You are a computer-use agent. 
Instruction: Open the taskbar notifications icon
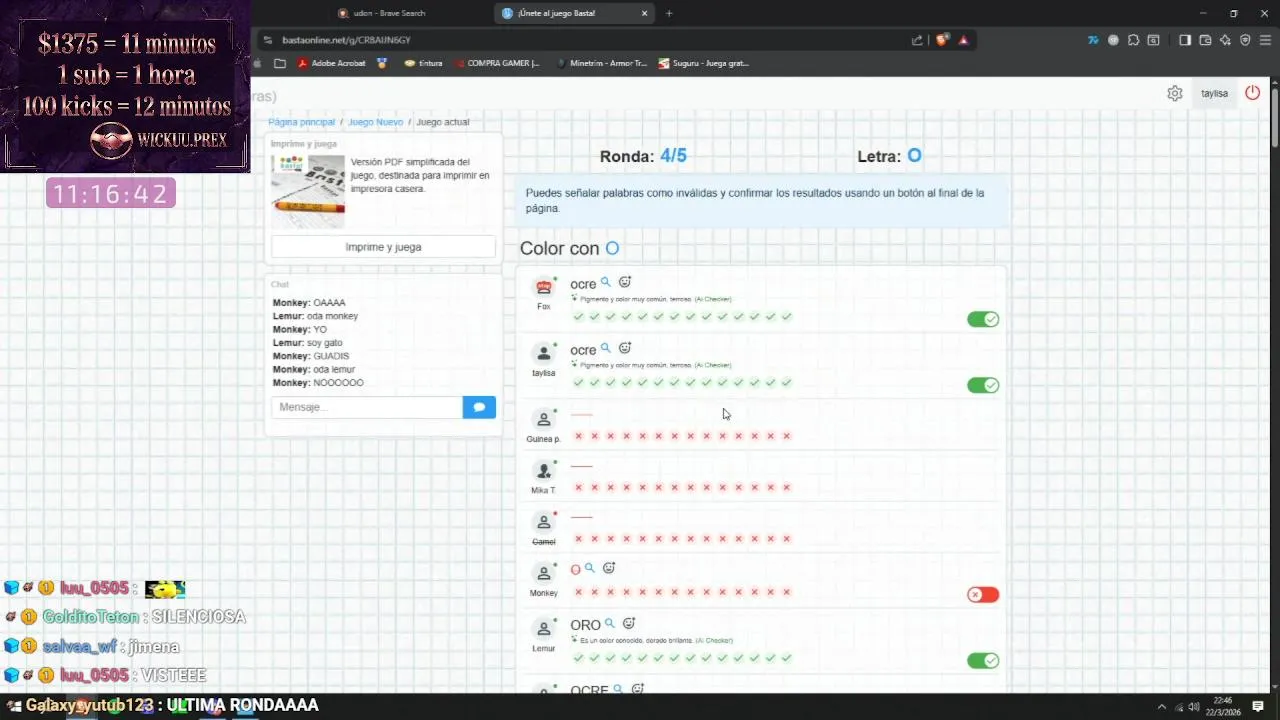(1257, 706)
